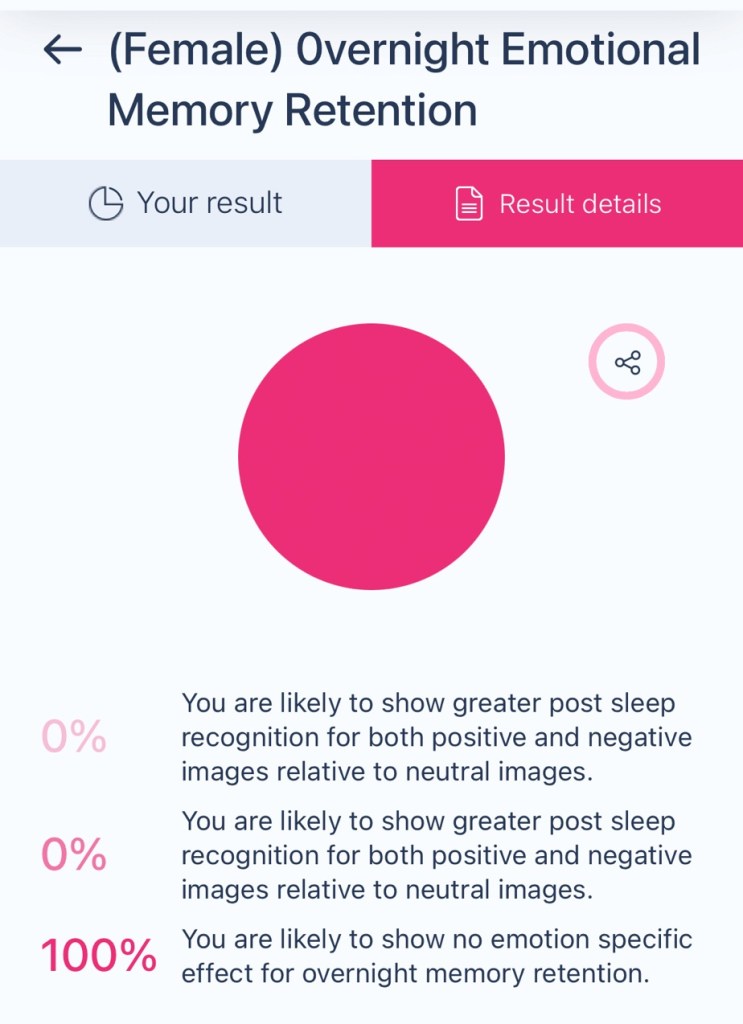The width and height of the screenshot is (743, 1024).
Task: Click the "Memory Retention" title line
Action: [292, 110]
